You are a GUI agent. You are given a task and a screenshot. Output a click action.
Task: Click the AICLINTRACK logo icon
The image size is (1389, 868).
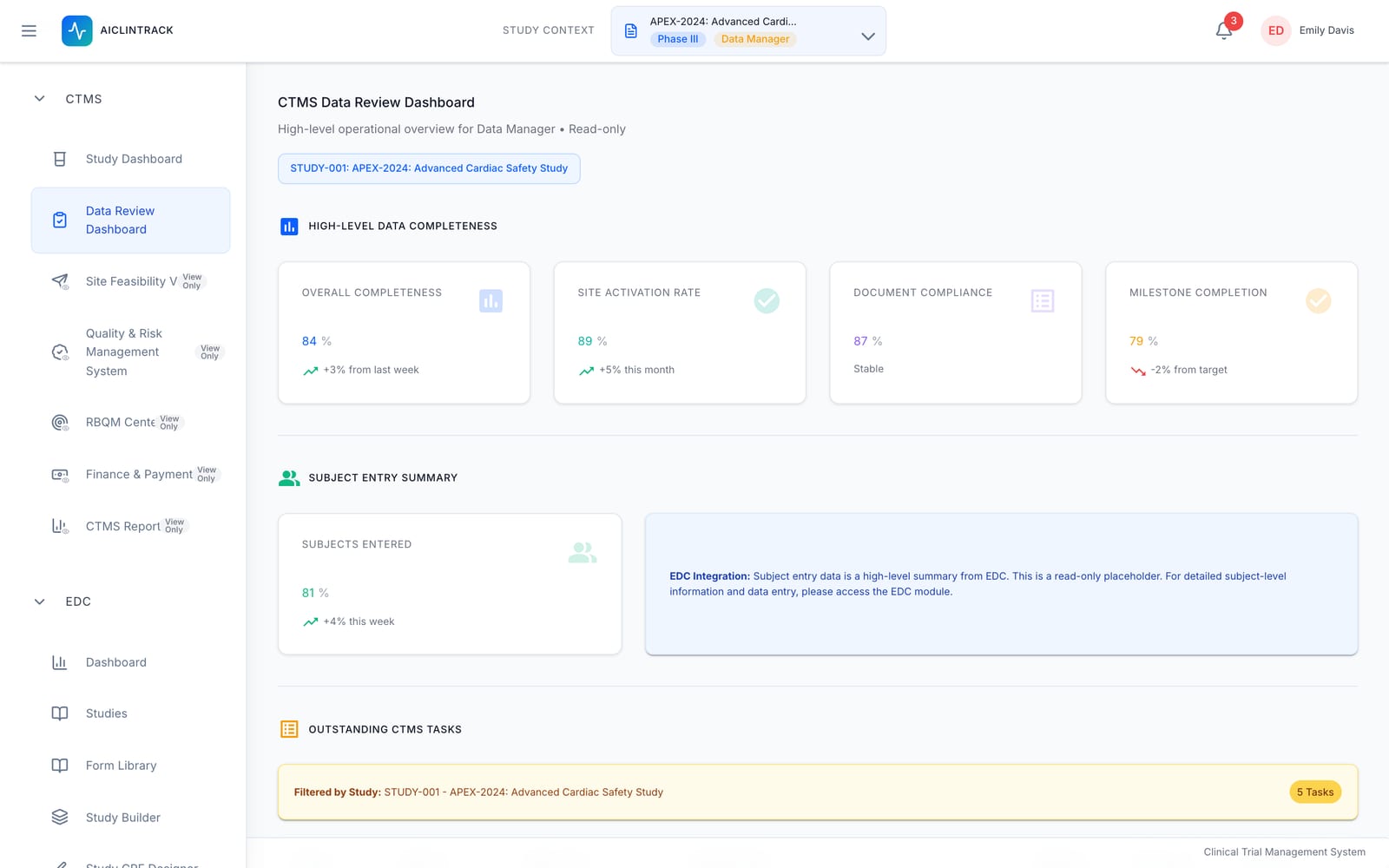[x=77, y=30]
